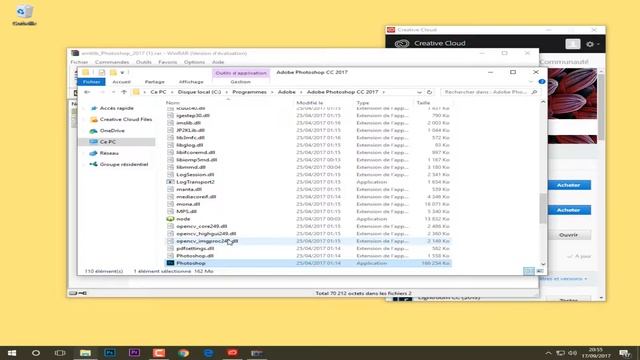Click the Explorer search field
This screenshot has width=640, height=360.
490,92
